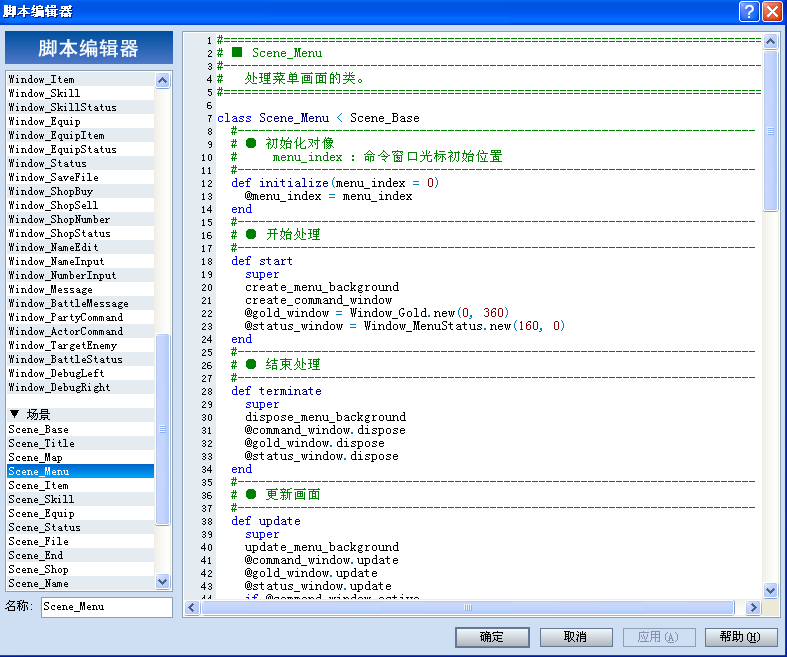The image size is (787, 657).
Task: Select Window_DebugLeft script
Action: (x=80, y=374)
